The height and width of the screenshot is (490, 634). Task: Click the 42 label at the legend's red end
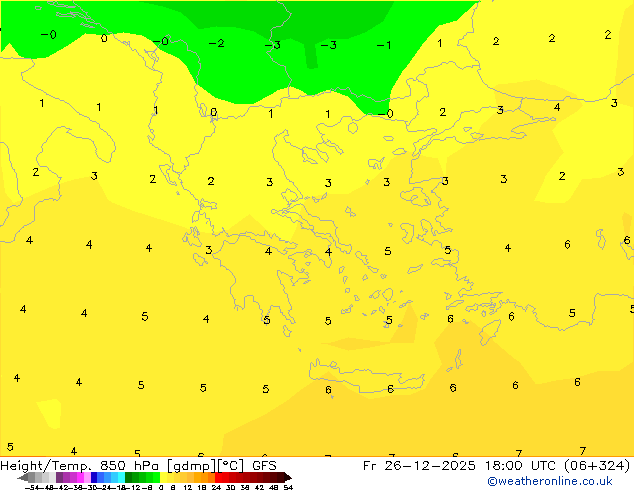point(260,488)
